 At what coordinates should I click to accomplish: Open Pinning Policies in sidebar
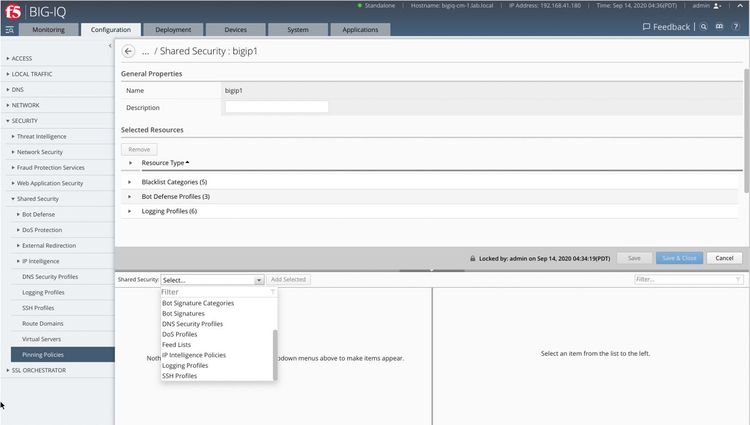63,355
